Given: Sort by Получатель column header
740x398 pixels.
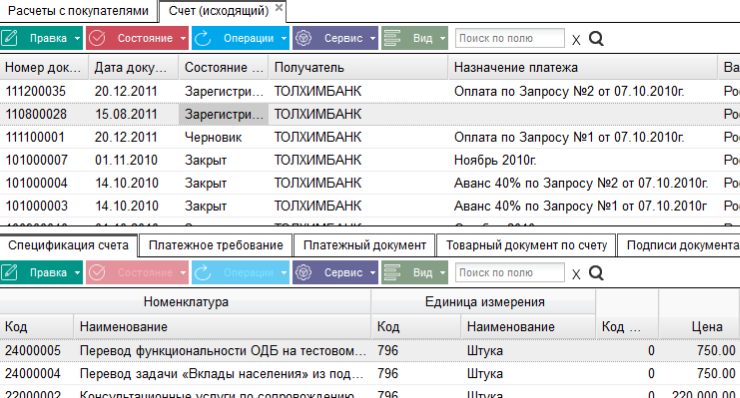Looking at the screenshot, I should [x=358, y=68].
